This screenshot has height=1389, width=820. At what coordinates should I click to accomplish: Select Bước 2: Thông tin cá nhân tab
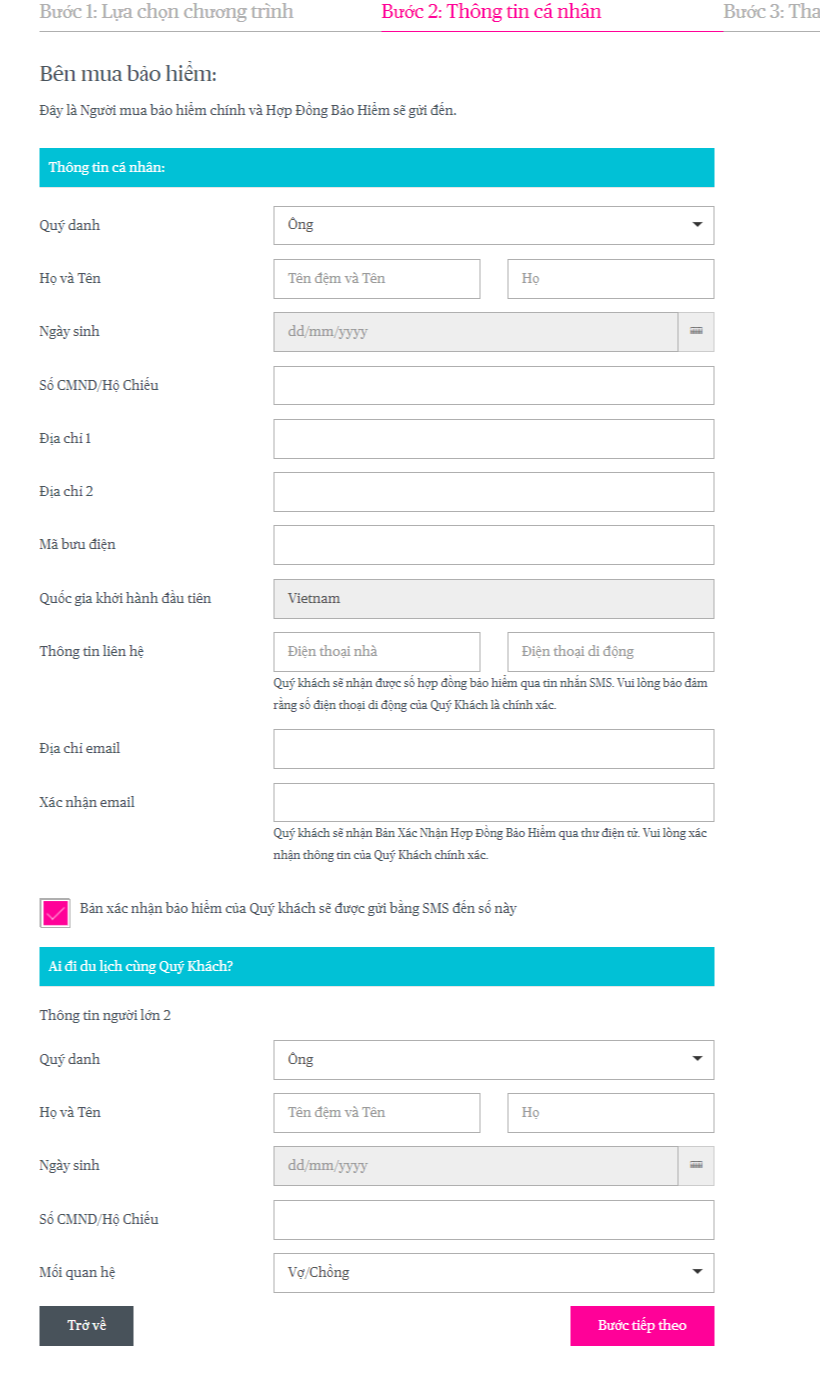pos(491,13)
